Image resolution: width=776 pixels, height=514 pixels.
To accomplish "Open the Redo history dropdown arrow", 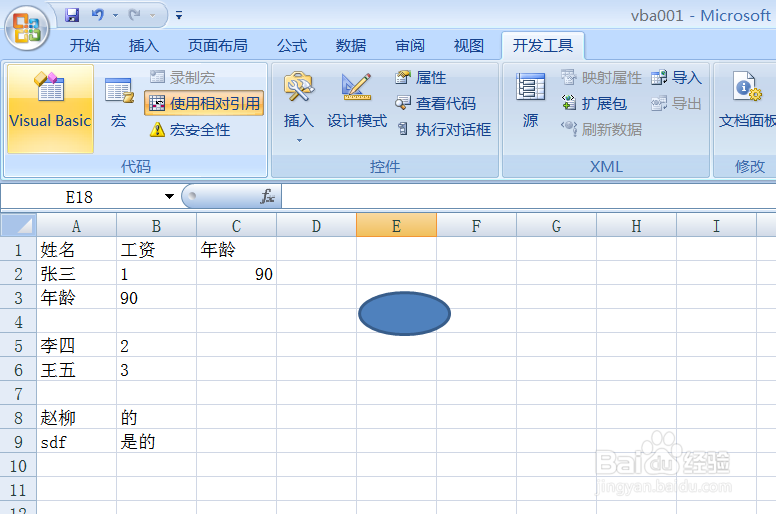I will pyautogui.click(x=152, y=16).
